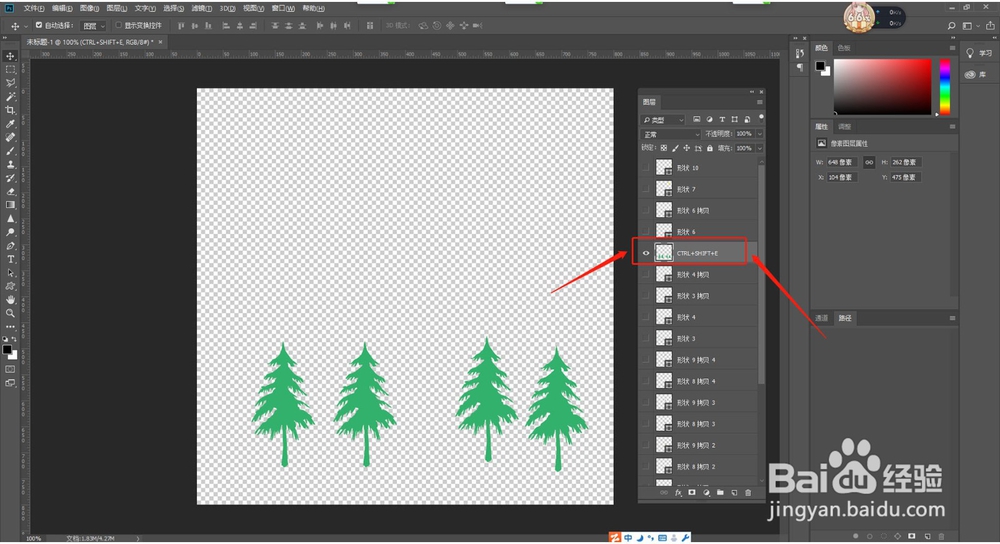Image resolution: width=1000 pixels, height=544 pixels.
Task: Show the 形状 3 layer visibility
Action: [x=646, y=339]
